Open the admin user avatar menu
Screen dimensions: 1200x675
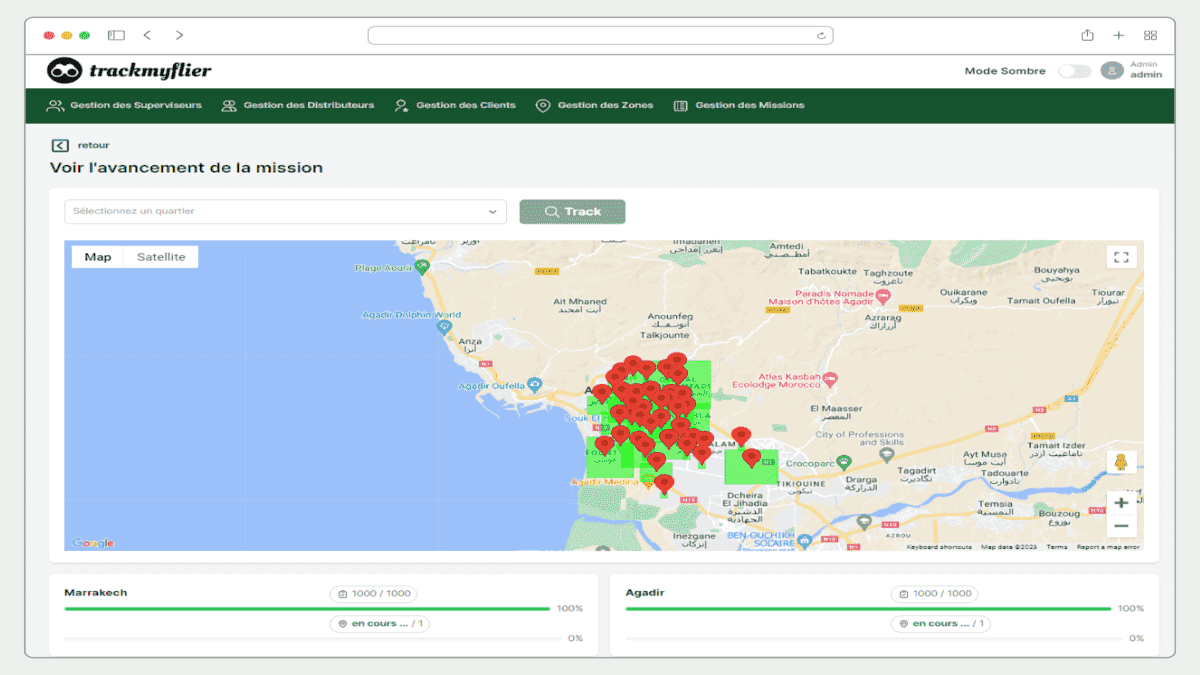tap(1111, 70)
